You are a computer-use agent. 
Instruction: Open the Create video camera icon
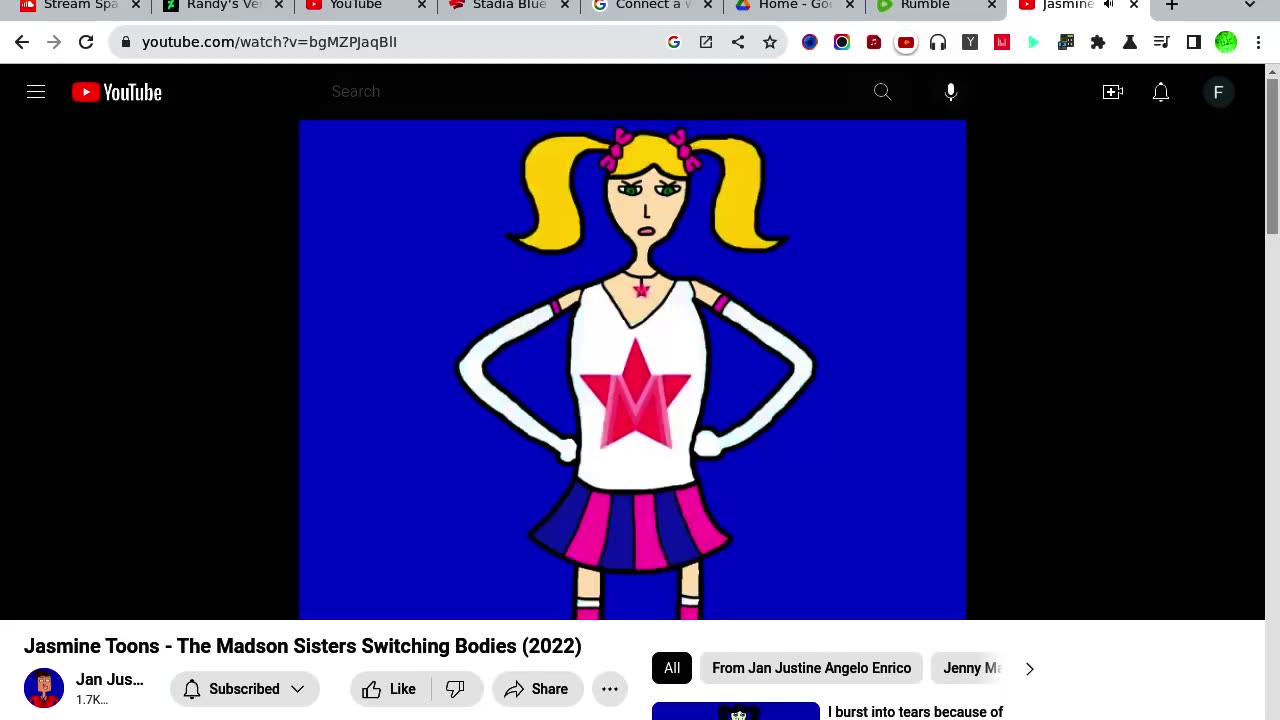1113,92
